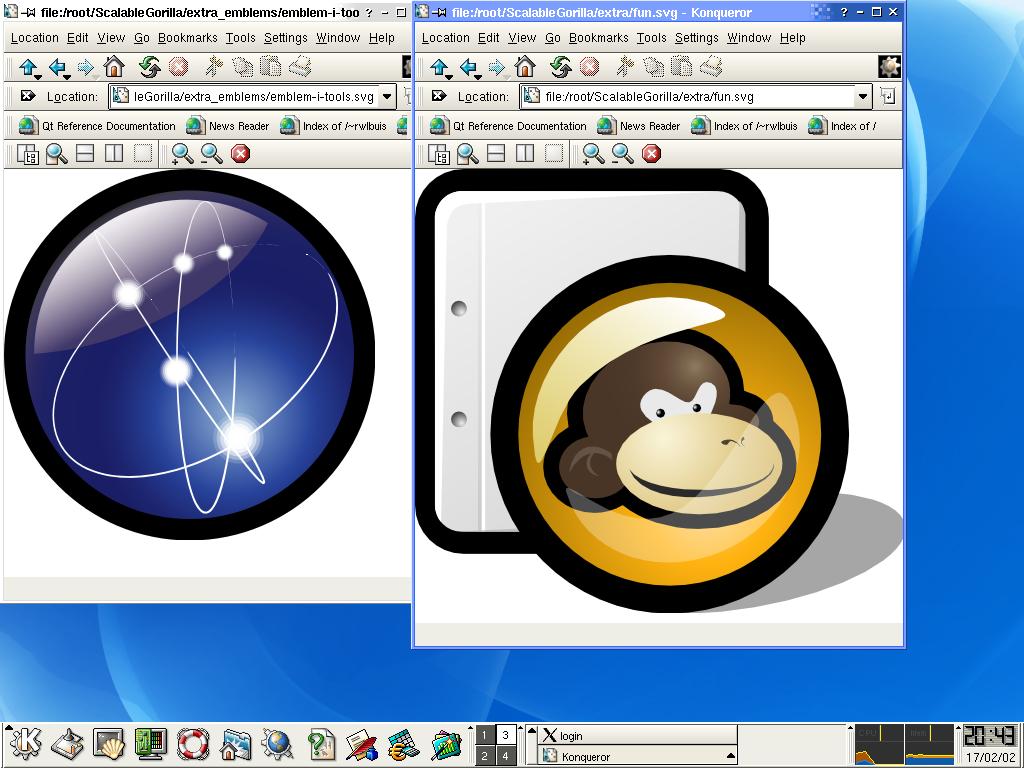Launch the terminal (shell) from the panel
Screen dimensions: 1024x768
(108, 744)
